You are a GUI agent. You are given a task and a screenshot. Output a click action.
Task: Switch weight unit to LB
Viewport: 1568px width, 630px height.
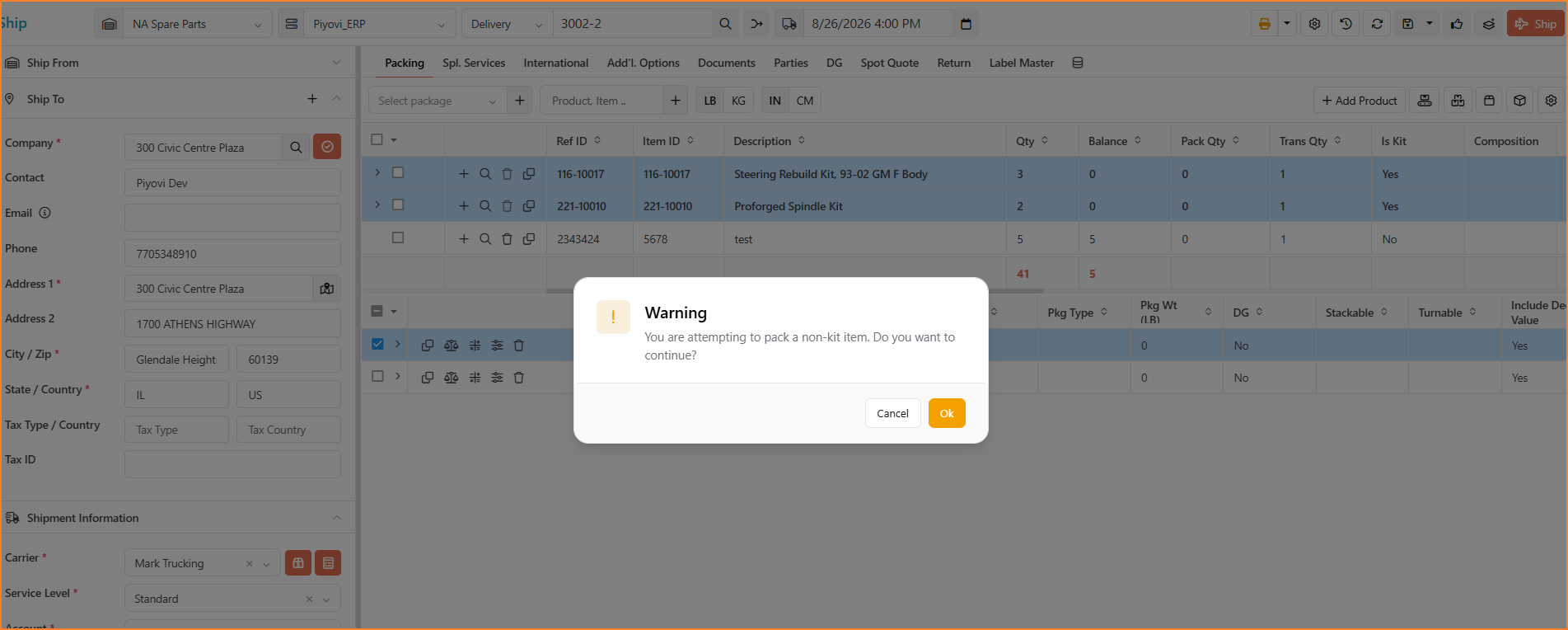(710, 101)
